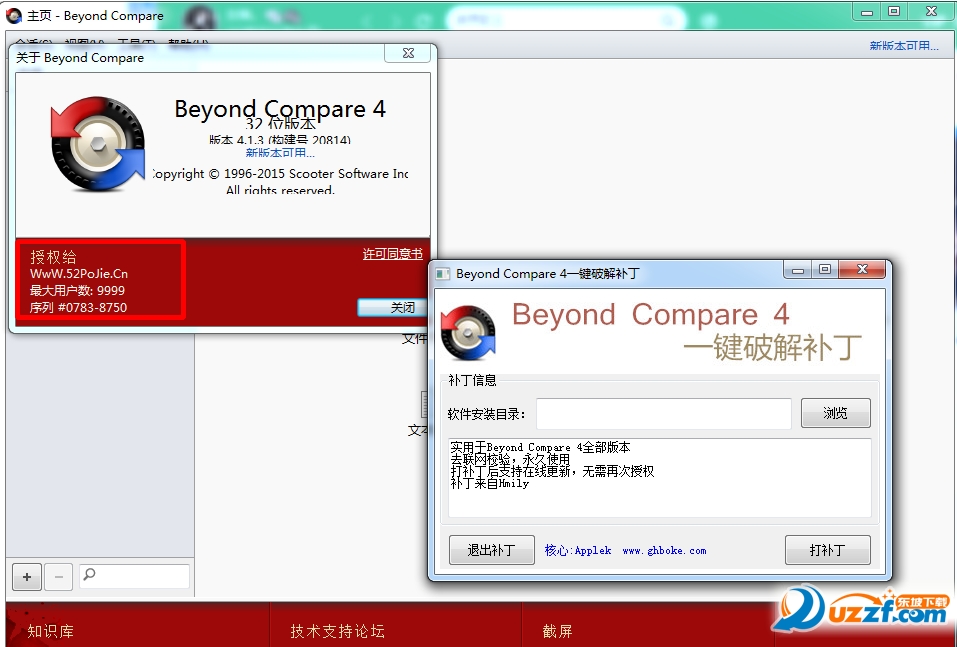Close the About Beyond Compare dialog
The height and width of the screenshot is (647, 957).
pyautogui.click(x=408, y=53)
